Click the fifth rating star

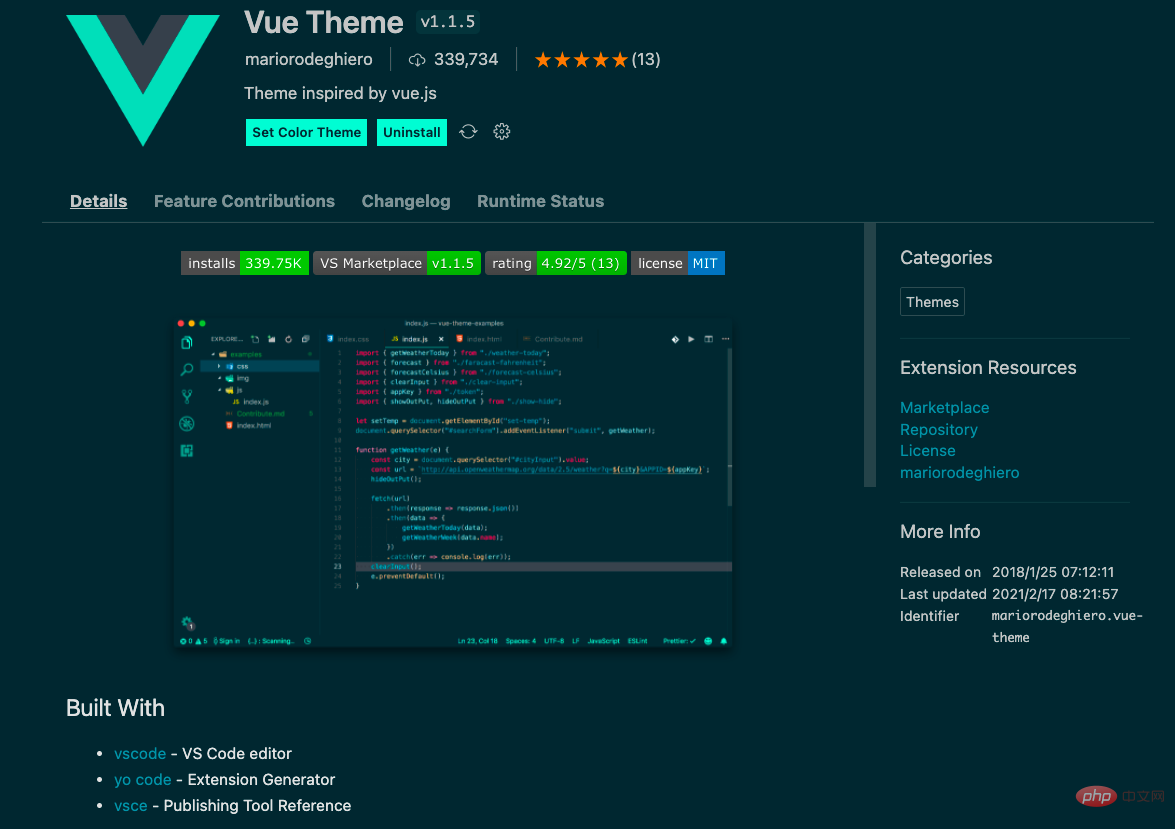(619, 59)
